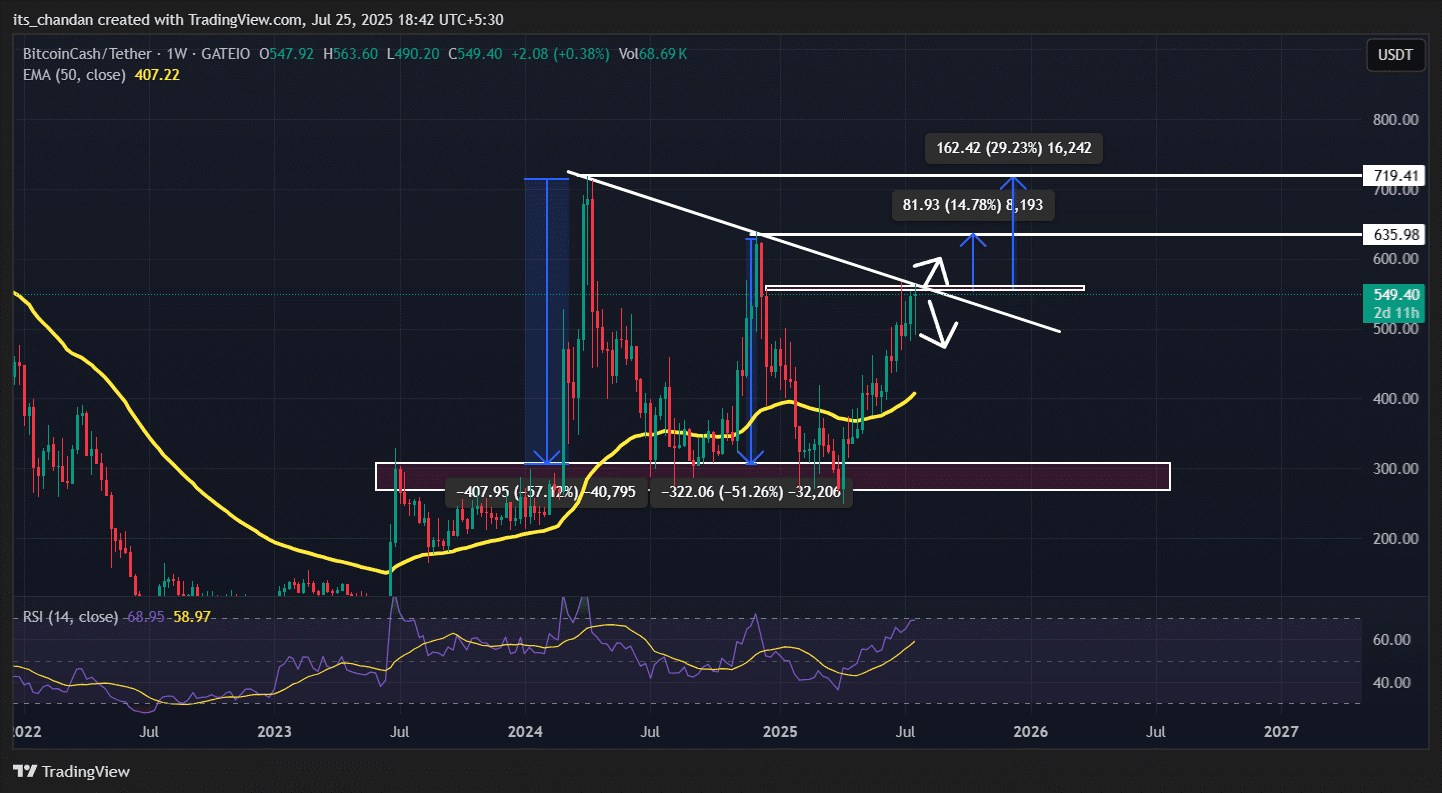Click the −407.95 (−57.12%) measurement label
Viewport: 1442px width, 793px height.
click(x=545, y=492)
